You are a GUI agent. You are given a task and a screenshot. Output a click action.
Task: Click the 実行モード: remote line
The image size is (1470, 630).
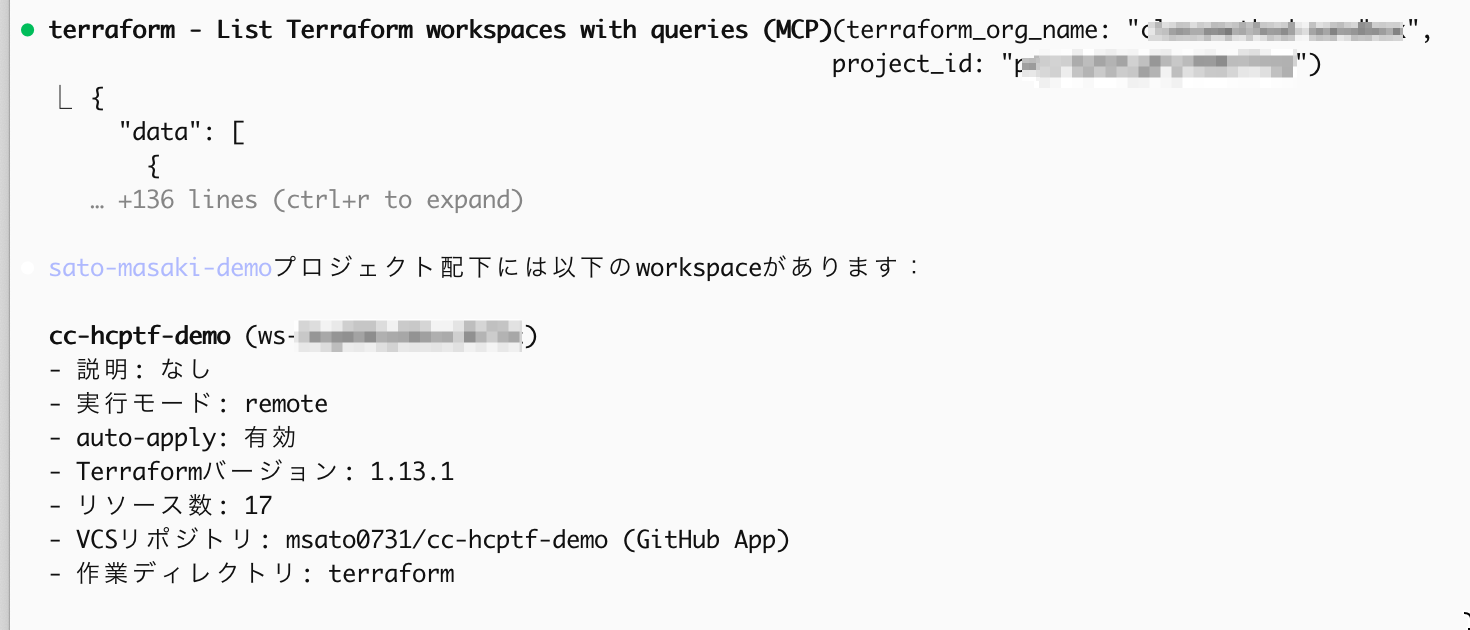pos(188,404)
